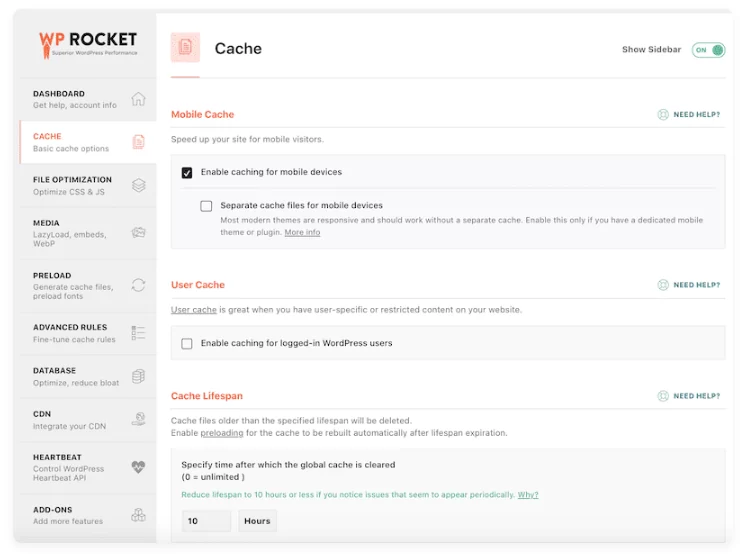Click the lifebuoy icon beside Mobile Cache help
This screenshot has width=747, height=554.
[663, 114]
